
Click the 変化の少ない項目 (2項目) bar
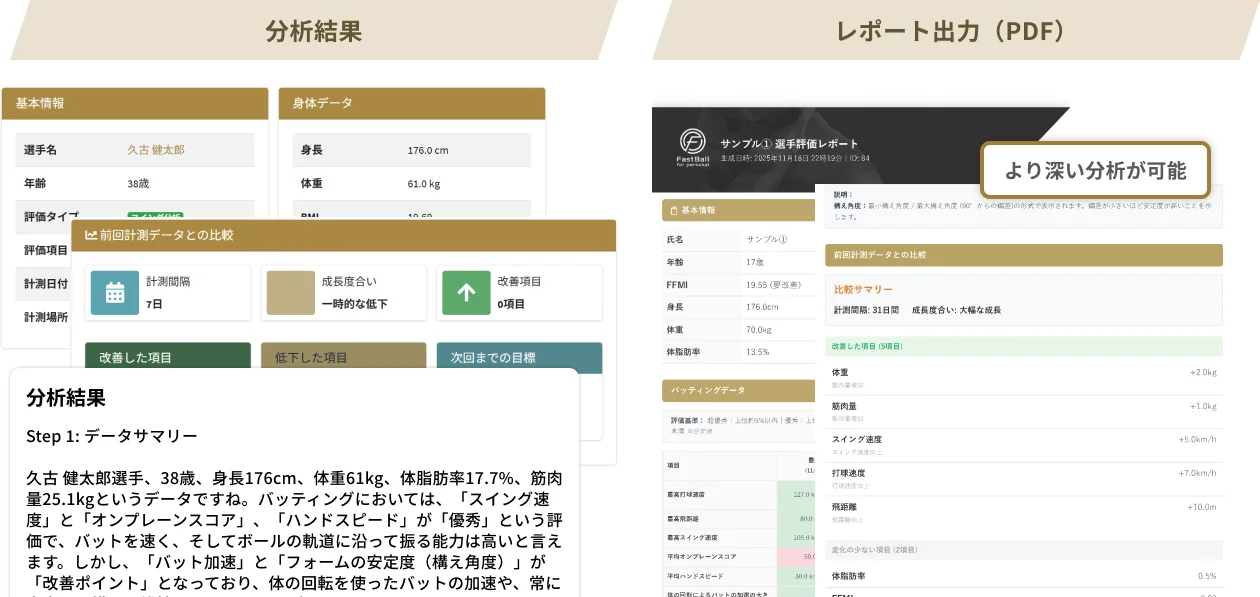click(x=1024, y=550)
